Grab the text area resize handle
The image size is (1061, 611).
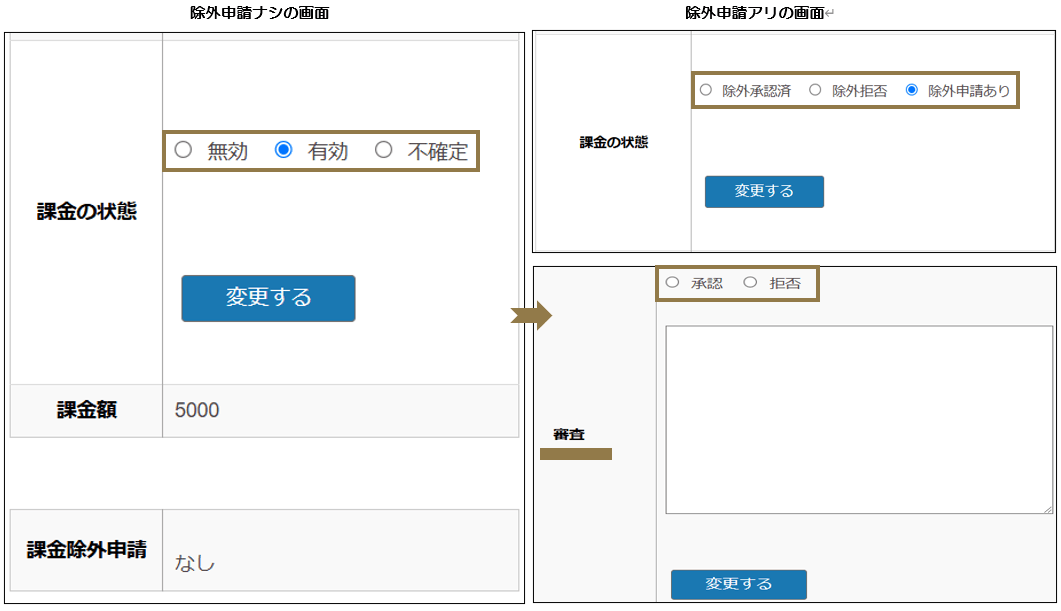tap(1047, 509)
